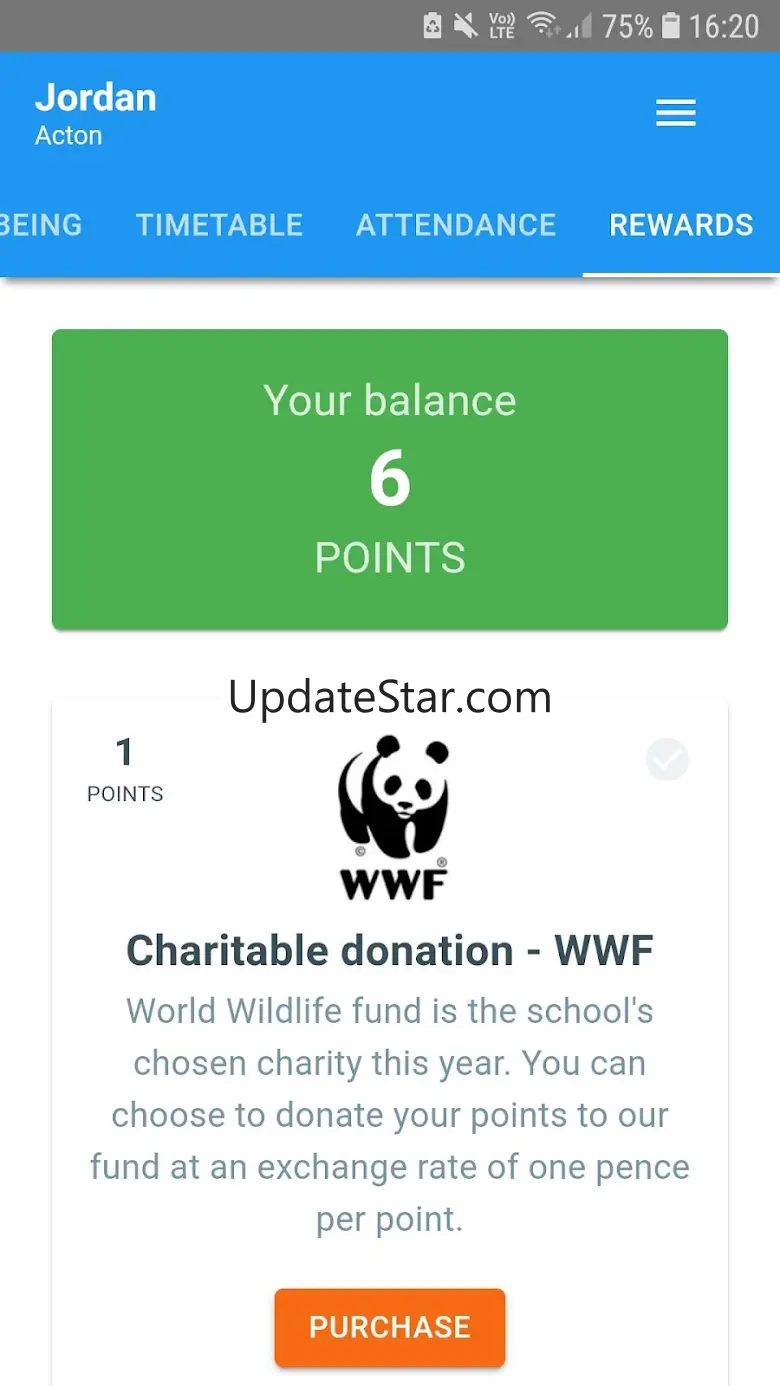Open the Attendance tab

coord(456,225)
